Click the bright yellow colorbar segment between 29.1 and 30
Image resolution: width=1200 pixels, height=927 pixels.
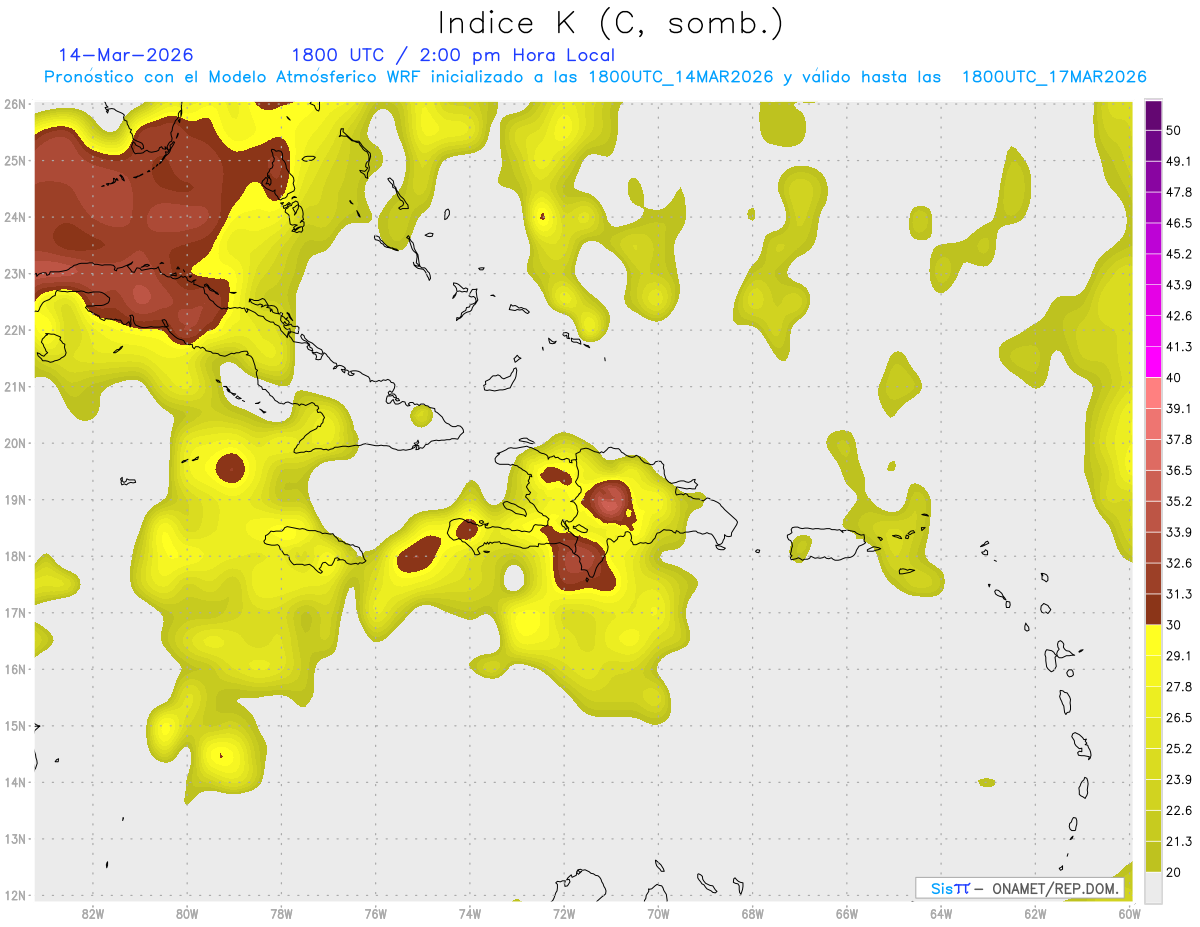coord(1153,640)
